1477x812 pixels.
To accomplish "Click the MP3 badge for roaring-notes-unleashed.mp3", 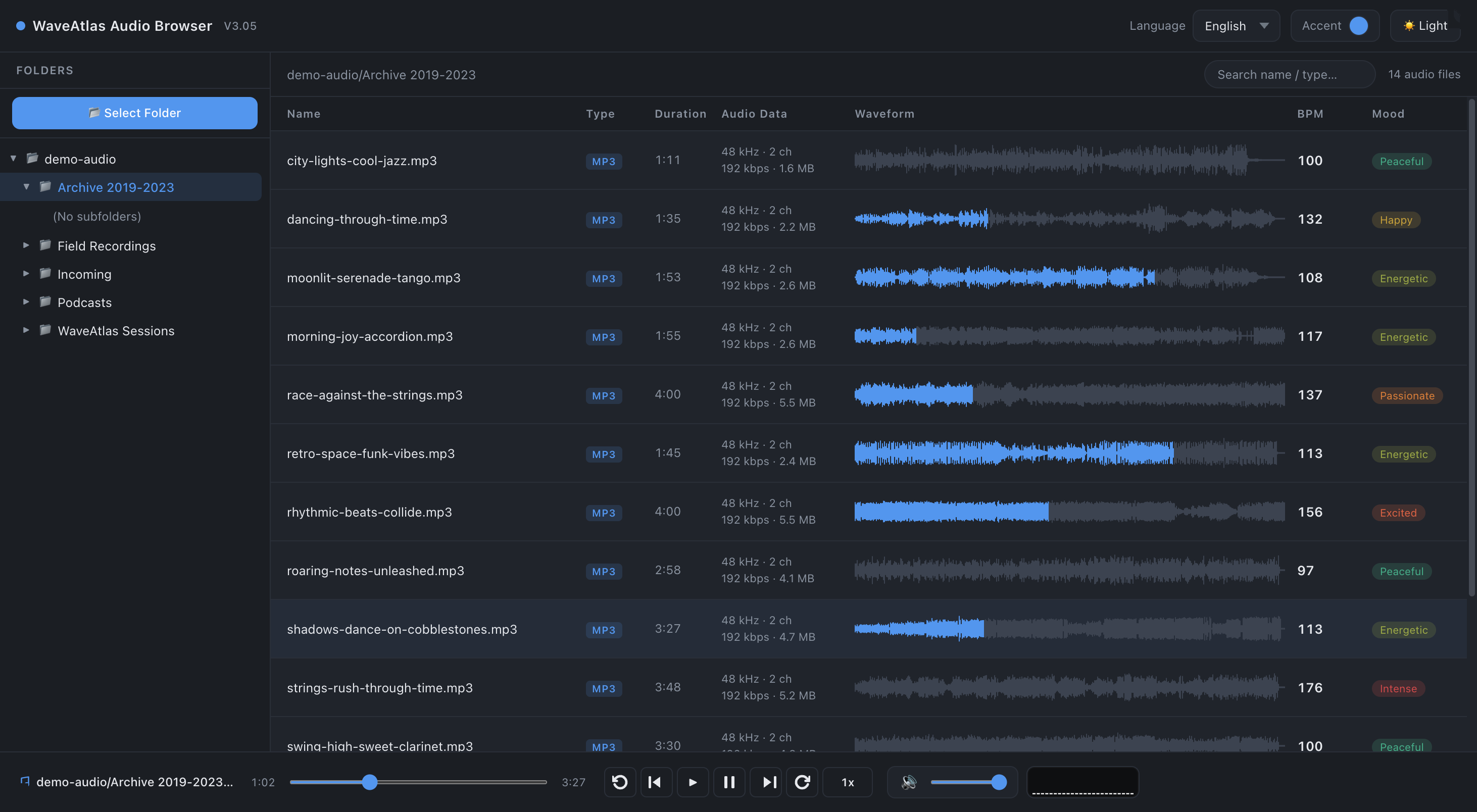I will [603, 571].
